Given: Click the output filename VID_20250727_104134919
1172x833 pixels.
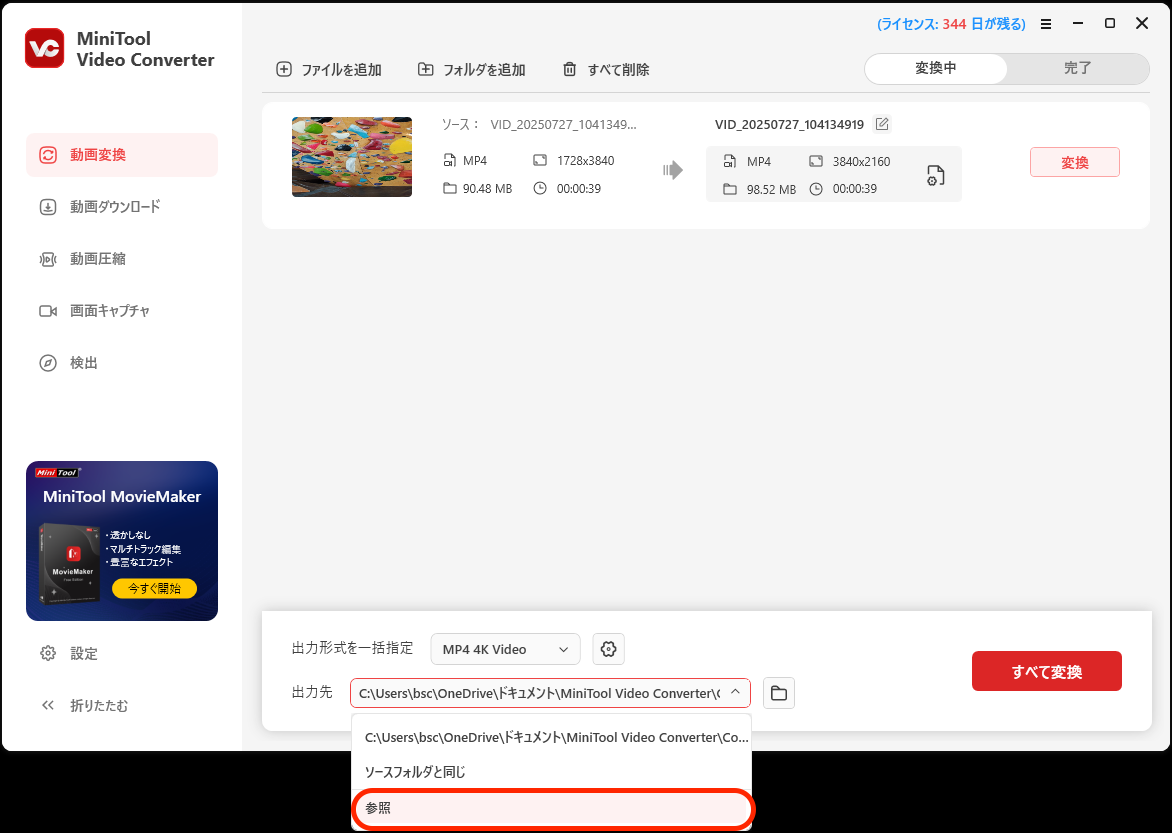Looking at the screenshot, I should [789, 125].
